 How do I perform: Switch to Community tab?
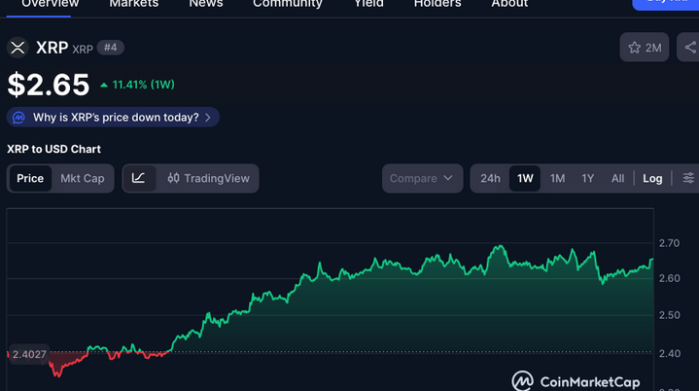pos(288,4)
